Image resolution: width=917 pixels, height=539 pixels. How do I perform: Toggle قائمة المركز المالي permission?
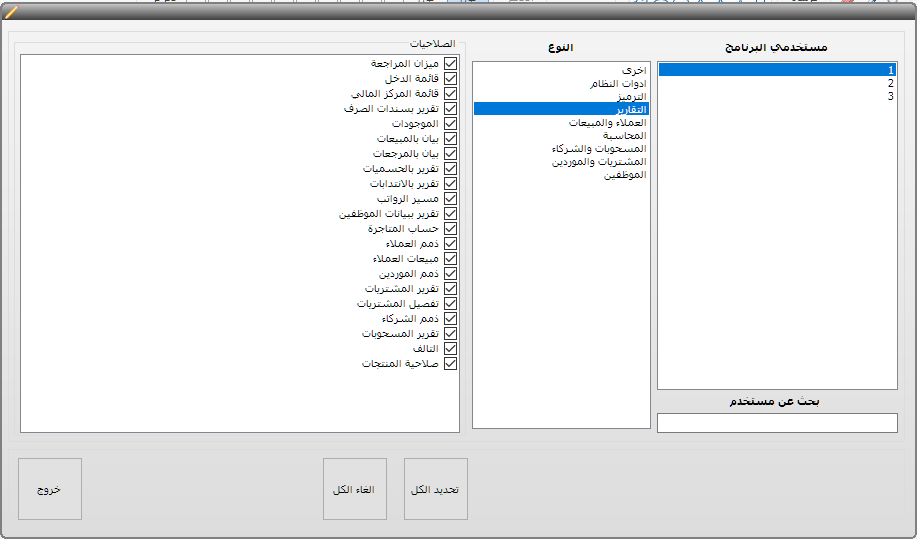tap(450, 93)
